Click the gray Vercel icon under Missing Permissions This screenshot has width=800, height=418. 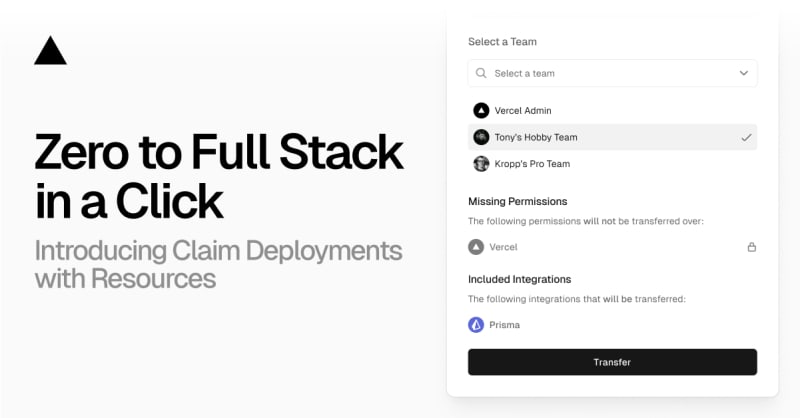476,246
